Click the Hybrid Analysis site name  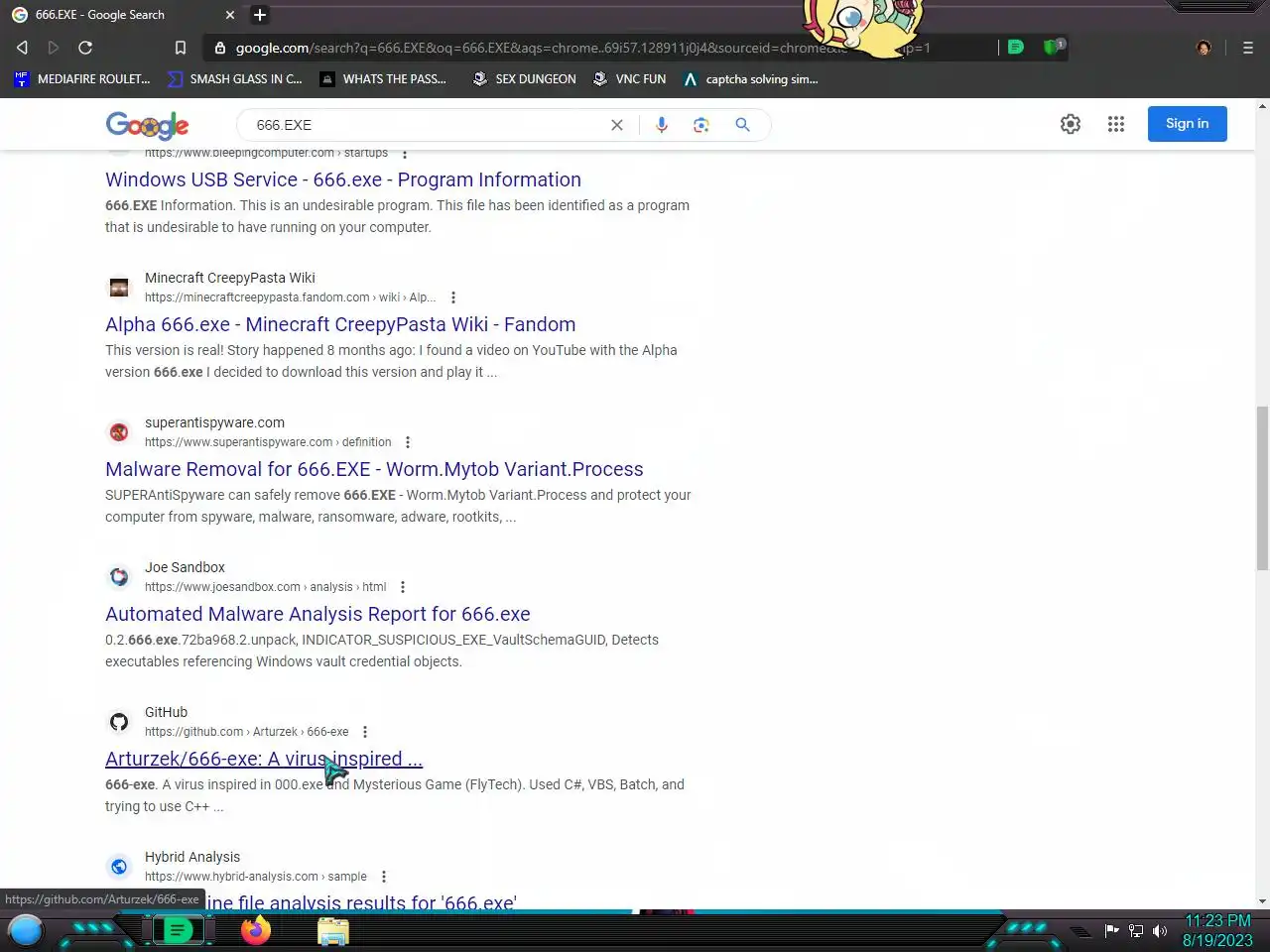click(x=192, y=857)
